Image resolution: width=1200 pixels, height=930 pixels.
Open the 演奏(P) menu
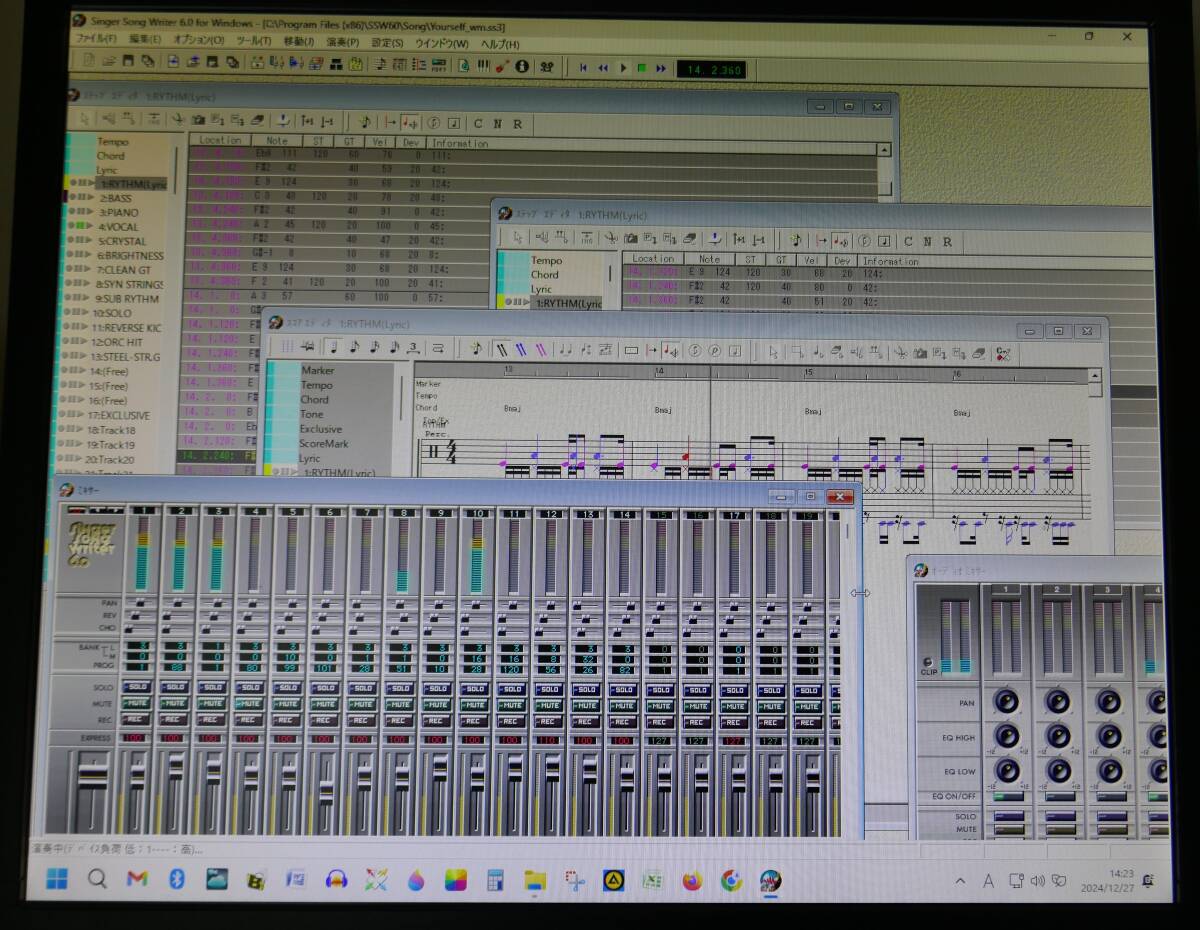(x=343, y=42)
